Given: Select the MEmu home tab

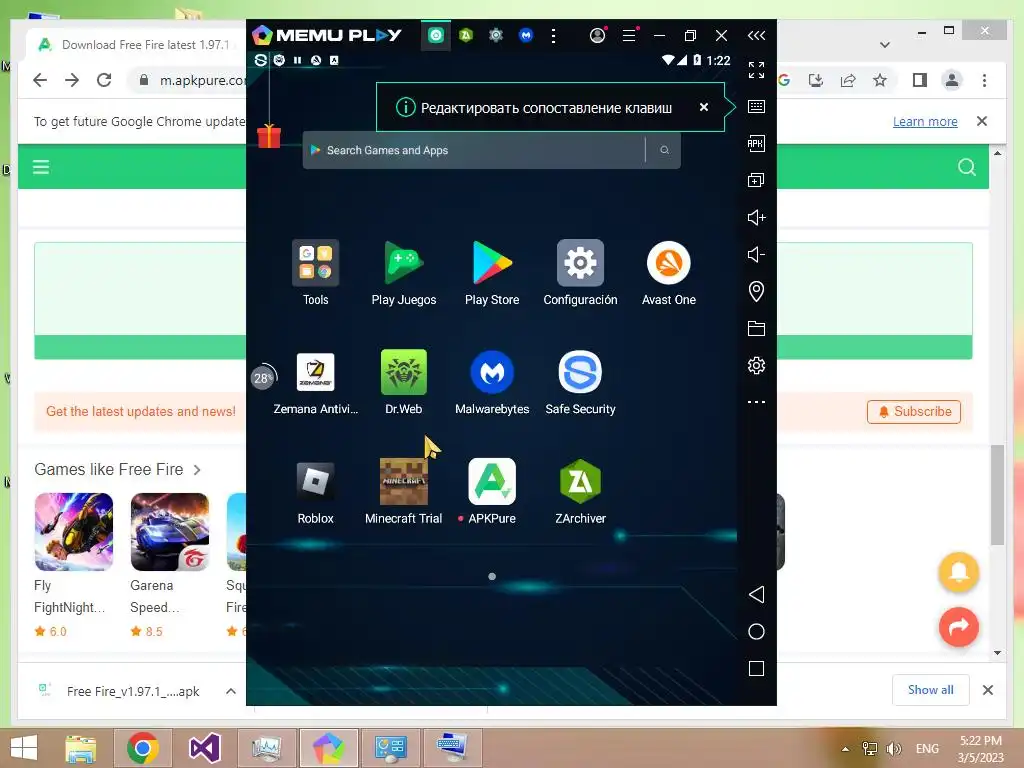Looking at the screenshot, I should coord(436,35).
